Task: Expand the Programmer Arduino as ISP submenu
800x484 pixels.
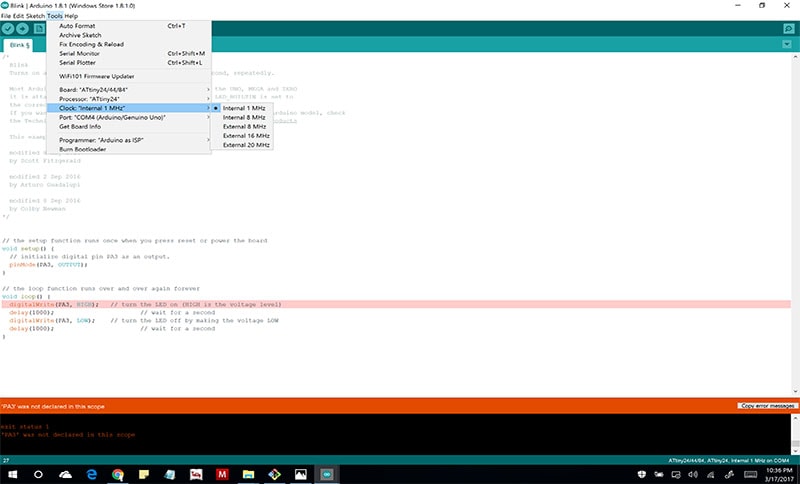Action: point(129,140)
